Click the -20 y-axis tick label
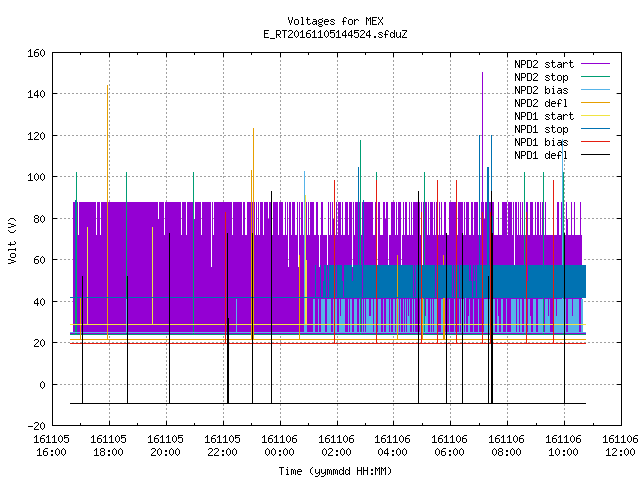Viewport: 640px width, 480px height. click(36, 426)
